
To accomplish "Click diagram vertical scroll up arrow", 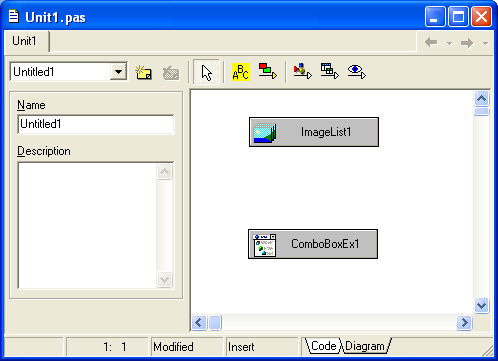I will tap(482, 98).
